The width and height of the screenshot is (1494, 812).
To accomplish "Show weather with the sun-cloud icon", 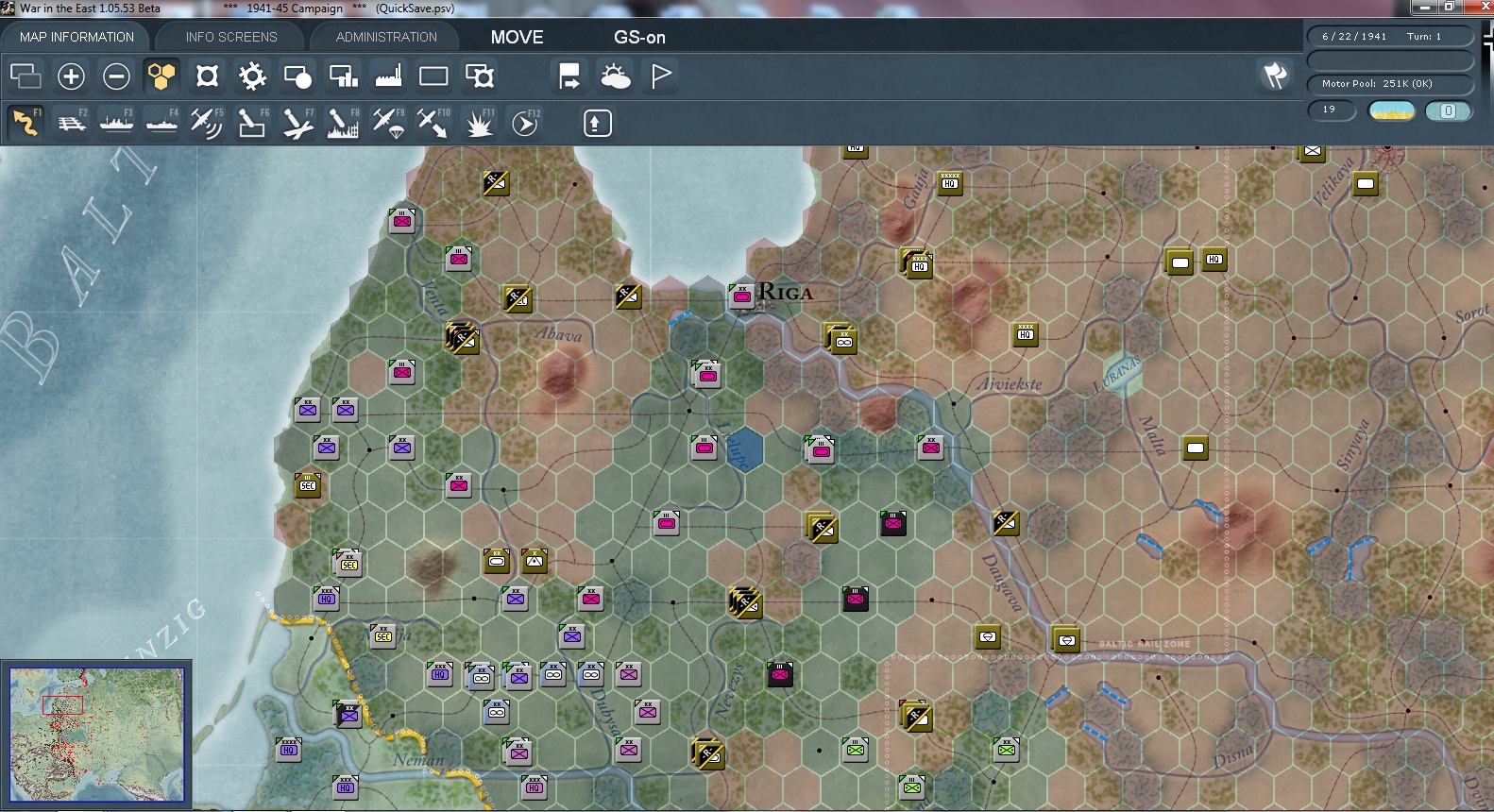I will tap(615, 76).
